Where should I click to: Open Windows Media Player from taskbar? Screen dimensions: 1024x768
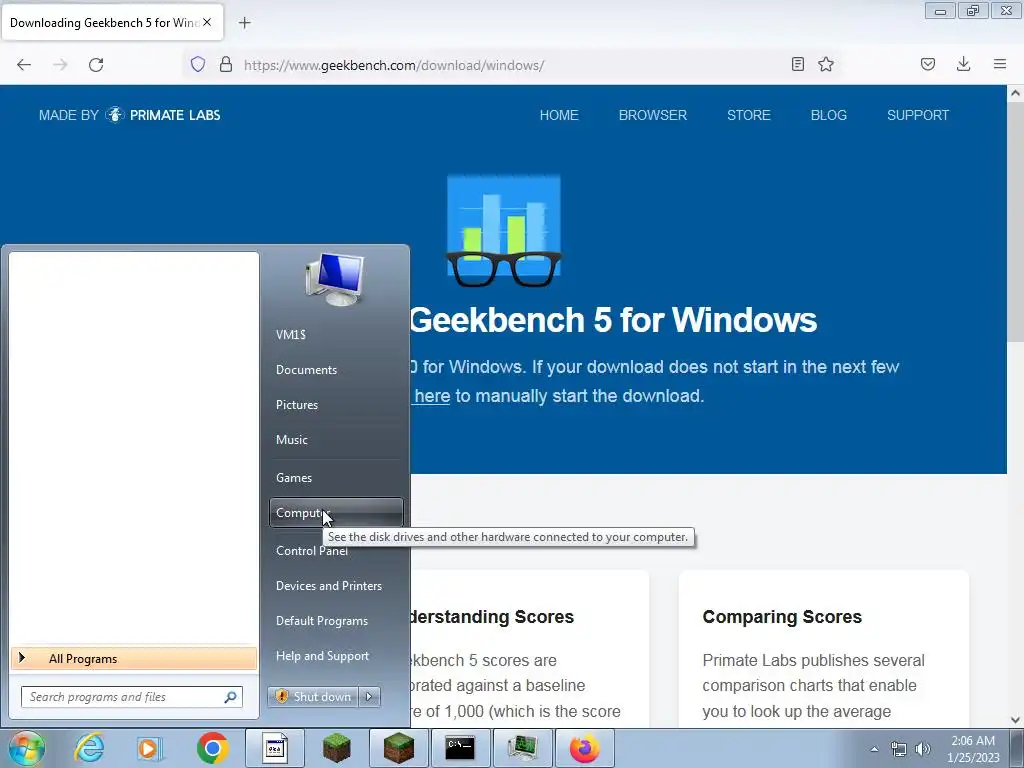tap(150, 748)
